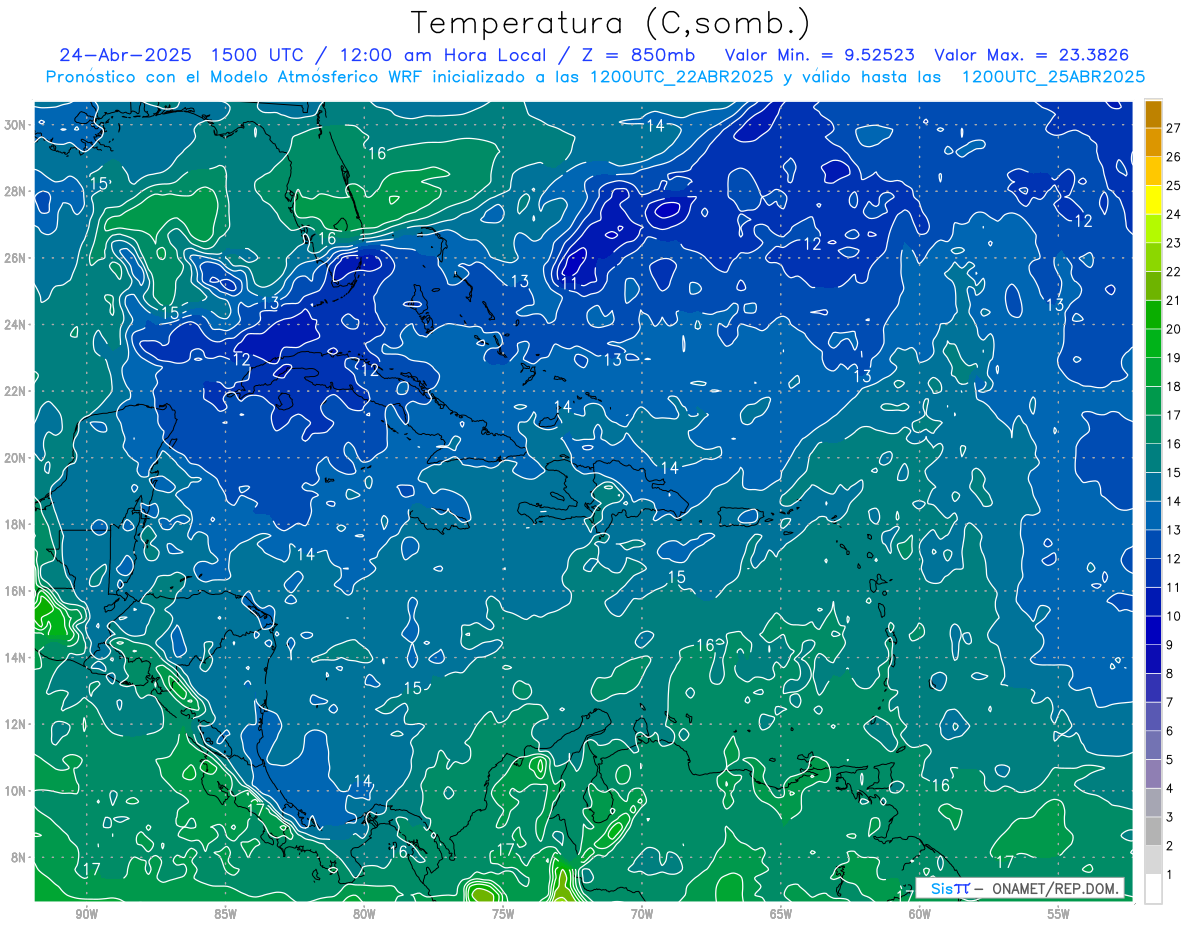Click the 70W longitude axis label
1200x927 pixels.
click(x=642, y=914)
